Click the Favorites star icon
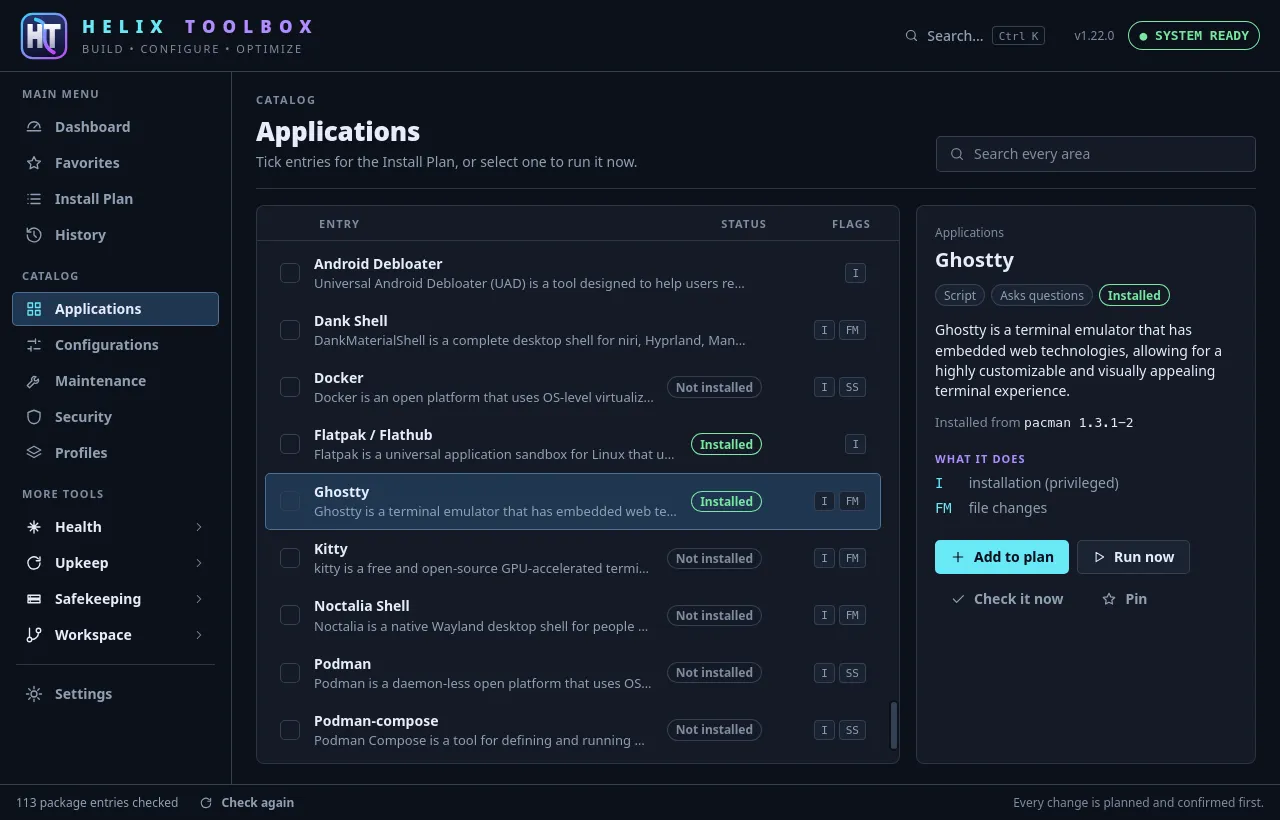The image size is (1280, 820). (34, 163)
